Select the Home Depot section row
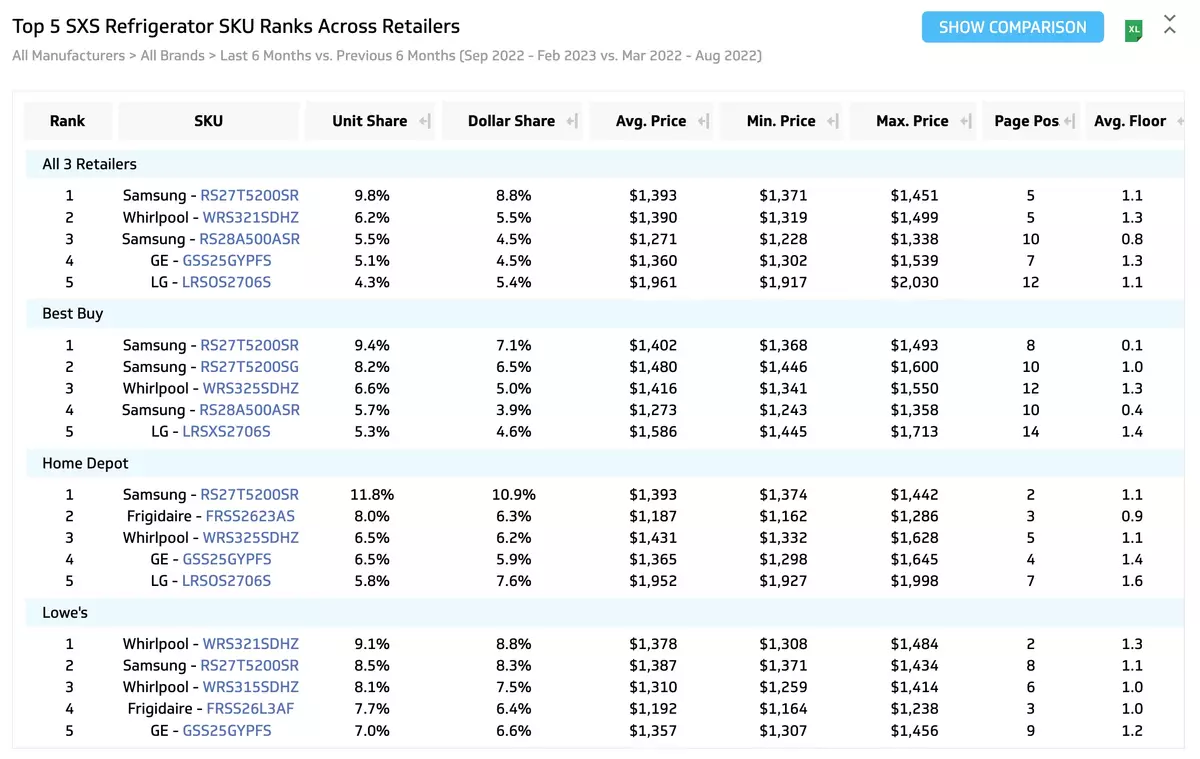 (603, 463)
